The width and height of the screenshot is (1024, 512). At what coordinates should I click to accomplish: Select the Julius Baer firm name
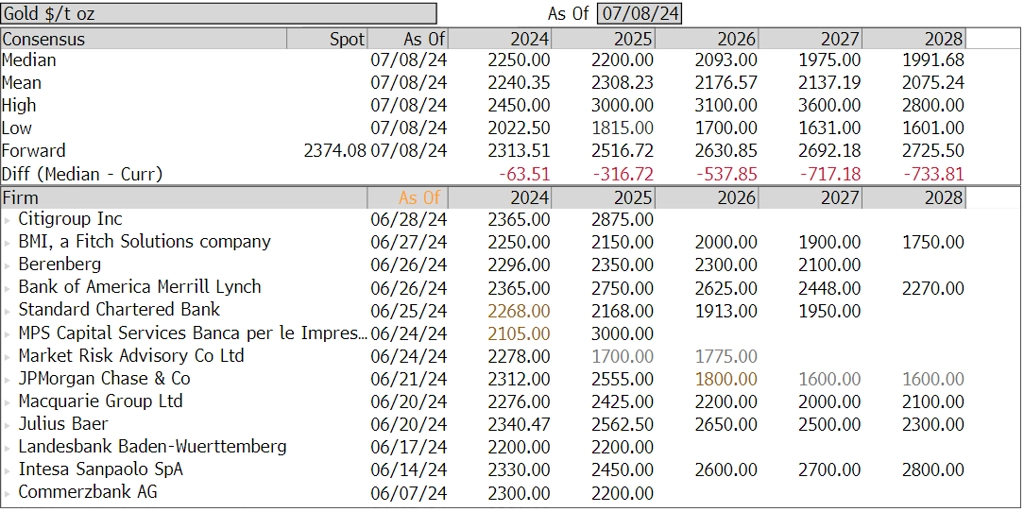click(63, 424)
